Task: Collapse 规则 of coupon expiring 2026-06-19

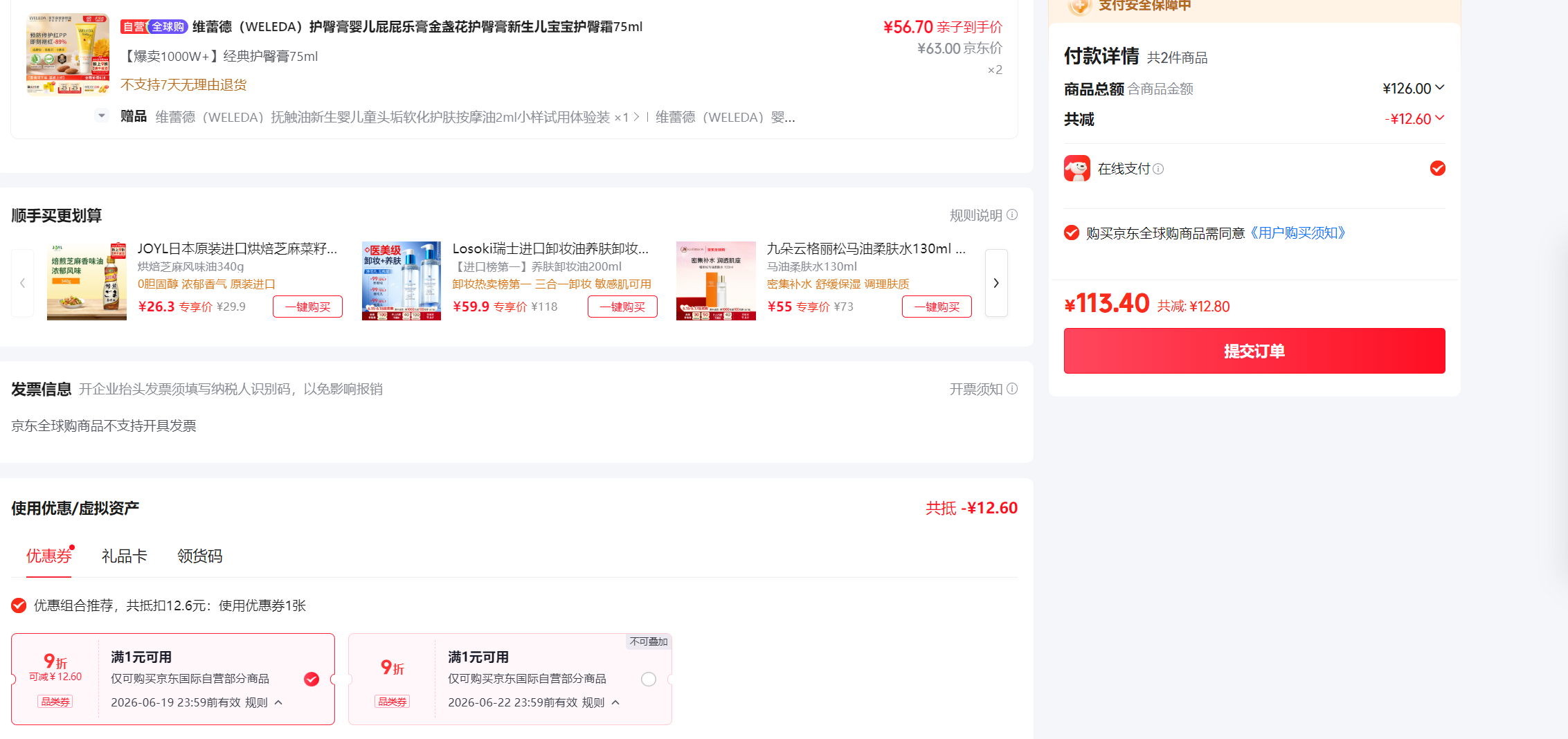Action: [x=278, y=702]
